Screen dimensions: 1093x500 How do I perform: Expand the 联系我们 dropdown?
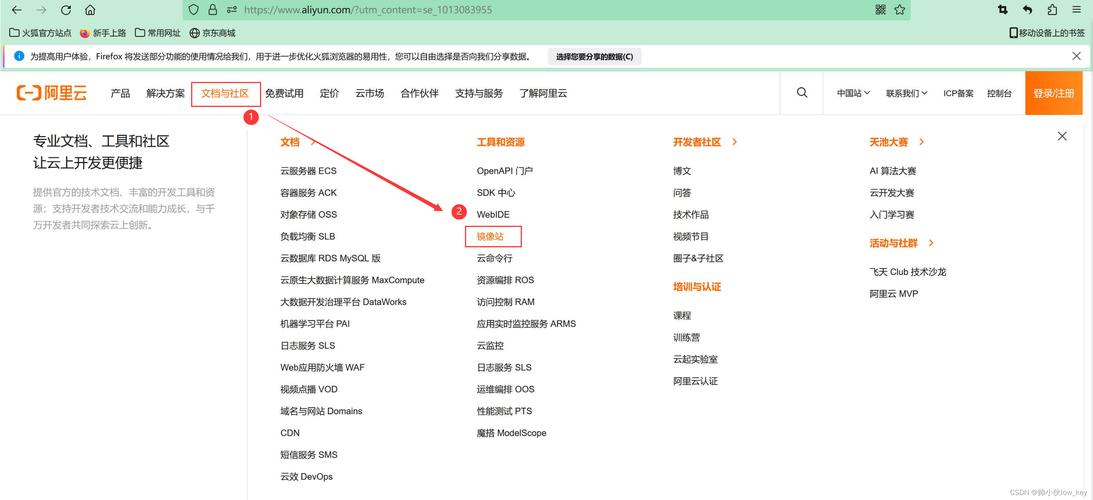pyautogui.click(x=906, y=93)
